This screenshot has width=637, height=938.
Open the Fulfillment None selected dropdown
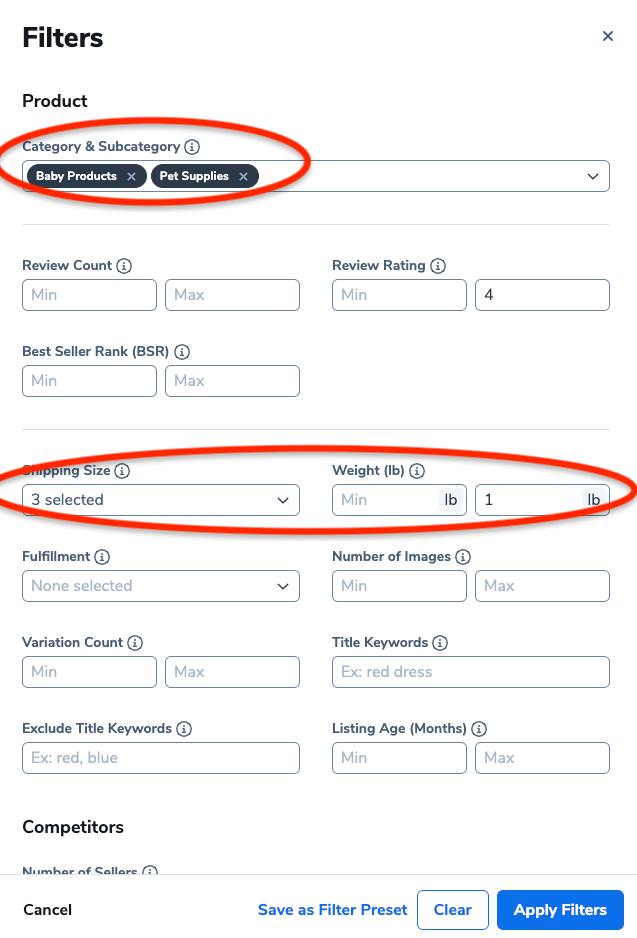(161, 586)
